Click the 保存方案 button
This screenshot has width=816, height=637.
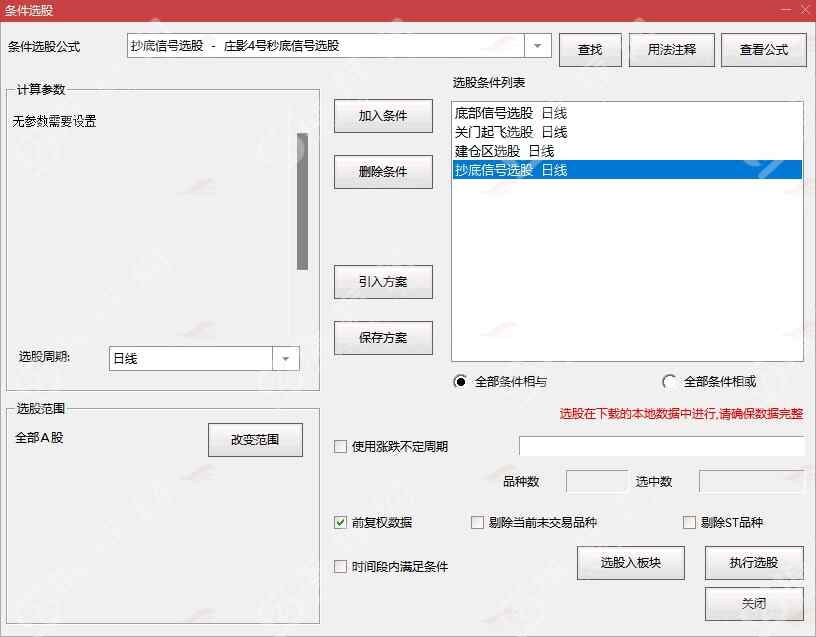pyautogui.click(x=383, y=338)
